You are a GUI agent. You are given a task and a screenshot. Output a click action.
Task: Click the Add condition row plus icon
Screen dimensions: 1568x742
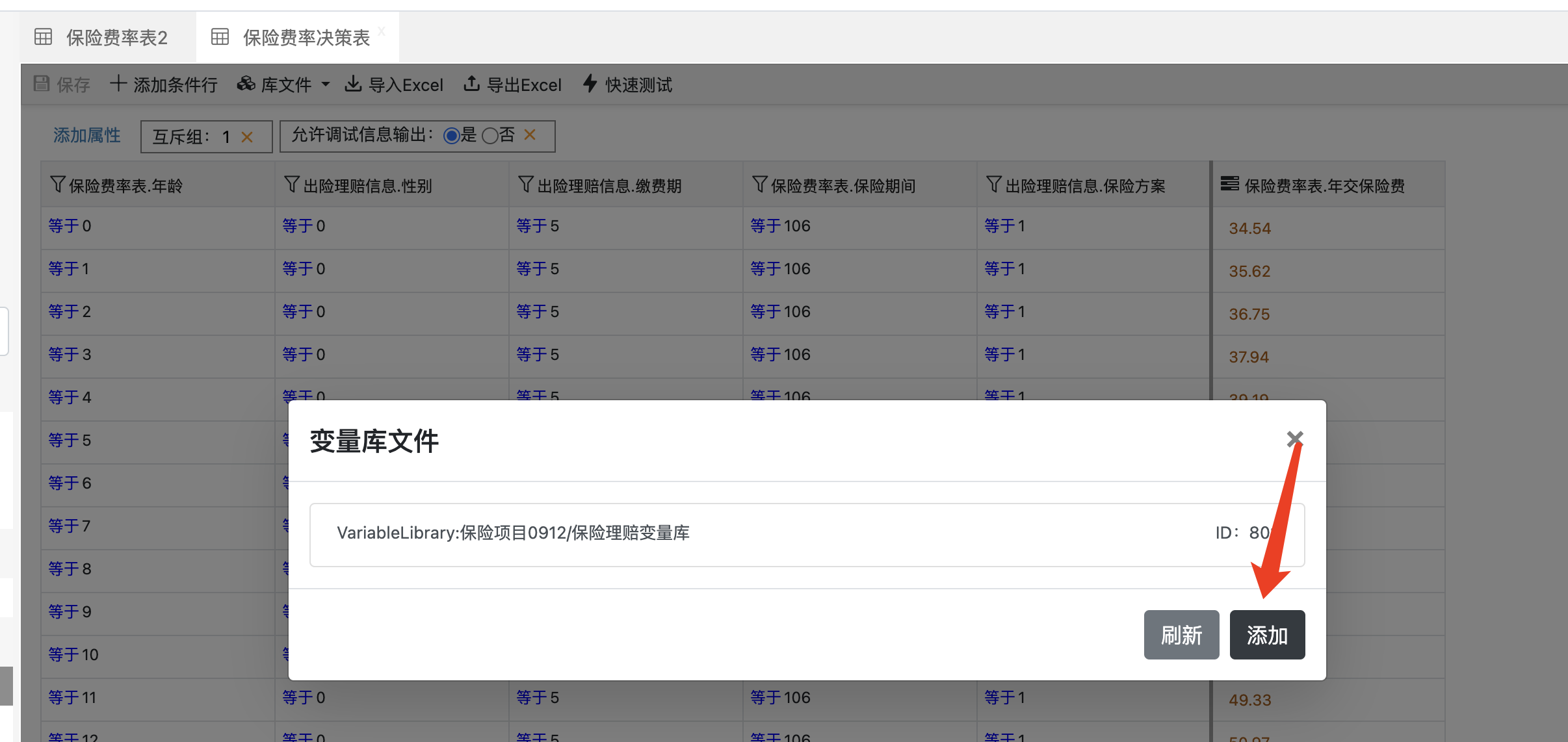pyautogui.click(x=118, y=84)
